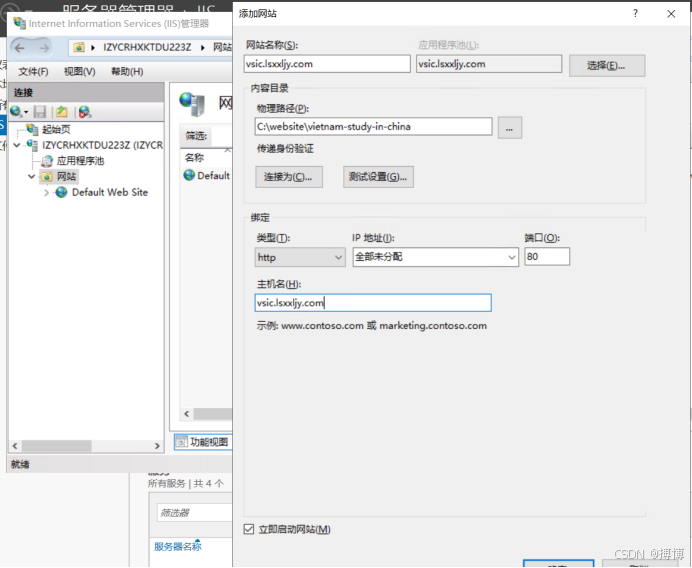
Task: Click the forward arrow in IIS Manager
Action: 44,48
